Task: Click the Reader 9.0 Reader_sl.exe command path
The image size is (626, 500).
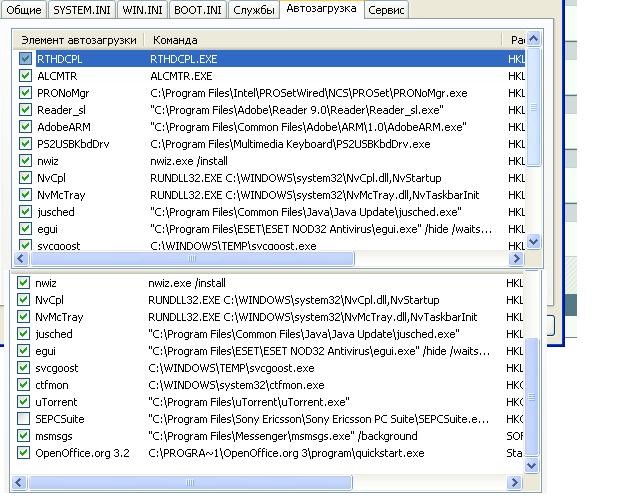Action: tap(297, 110)
